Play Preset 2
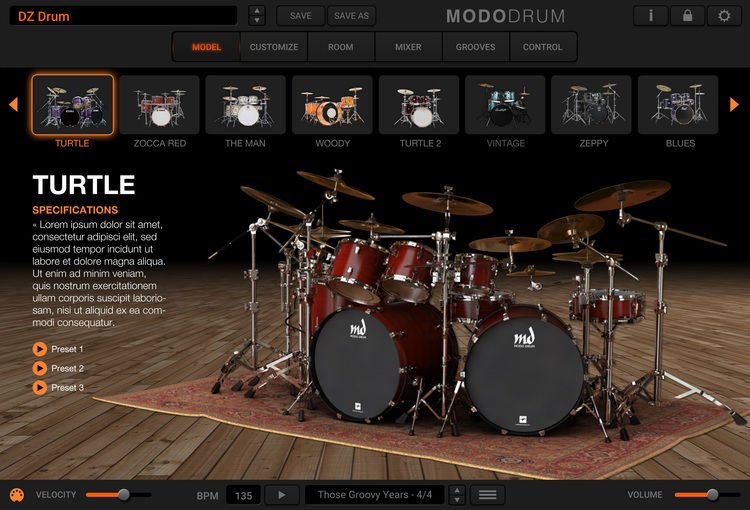The height and width of the screenshot is (510, 750). [40, 368]
